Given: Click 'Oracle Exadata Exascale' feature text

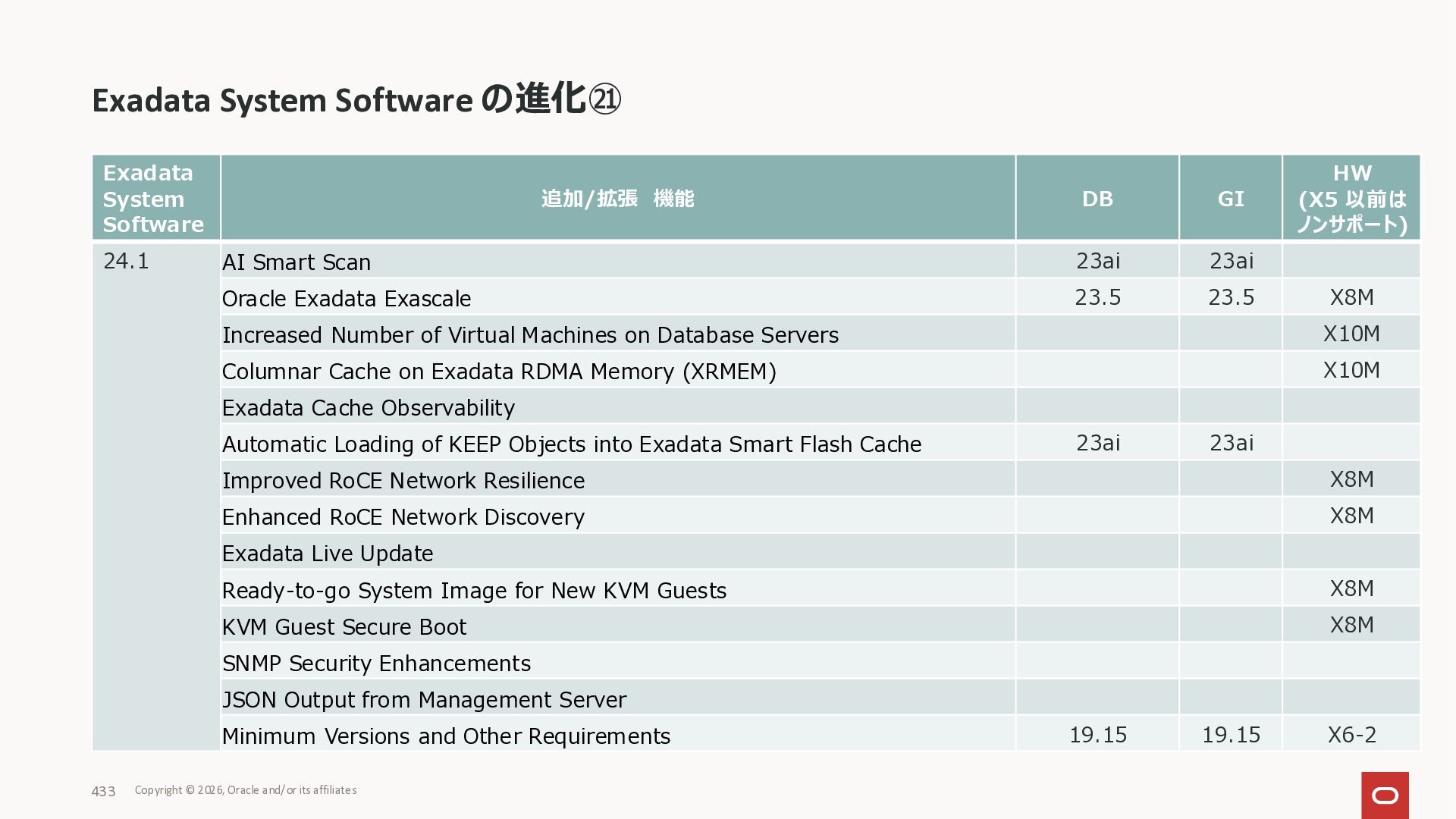Looking at the screenshot, I should coord(347,299).
